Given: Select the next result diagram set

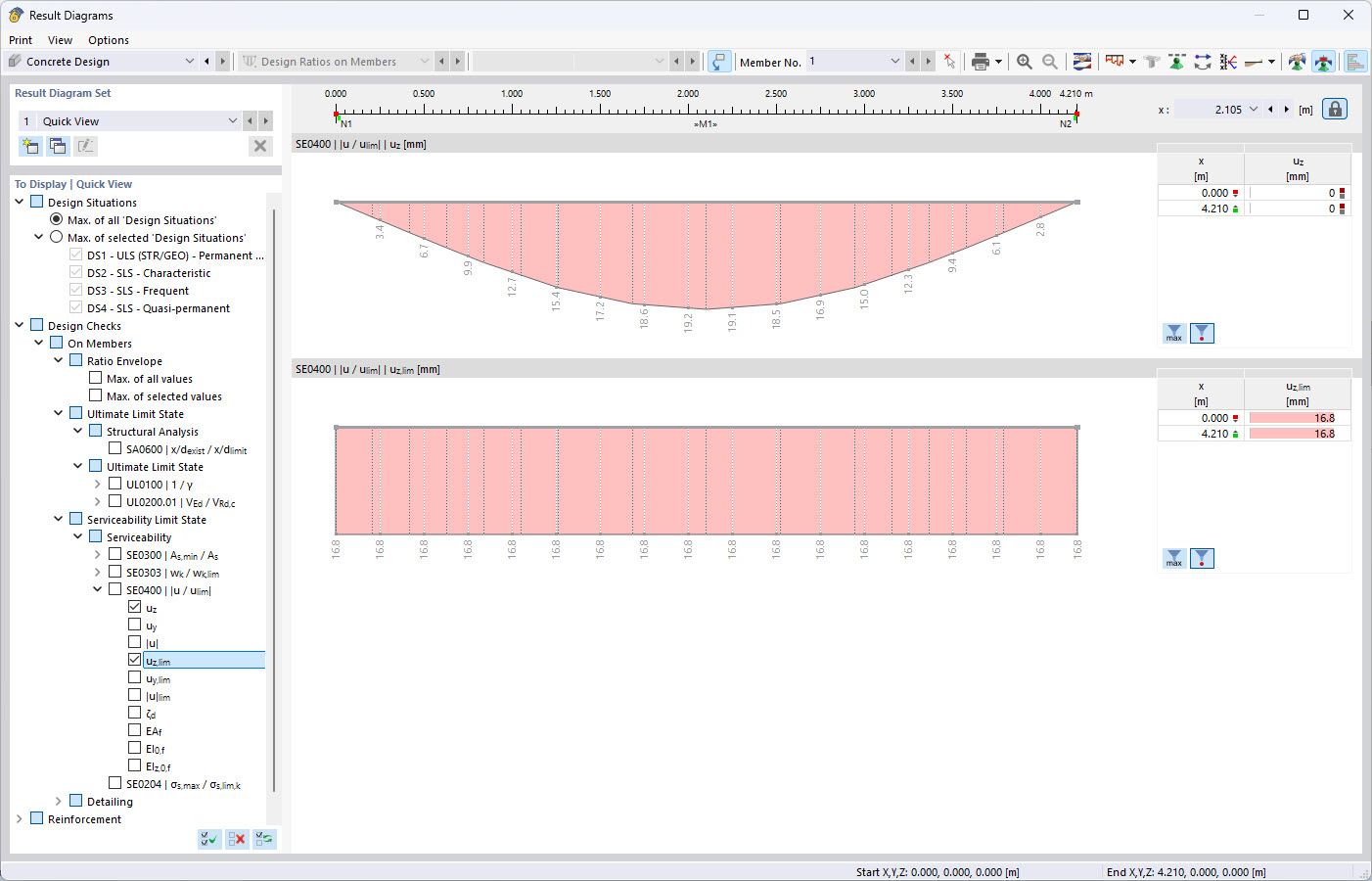Looking at the screenshot, I should [x=266, y=121].
